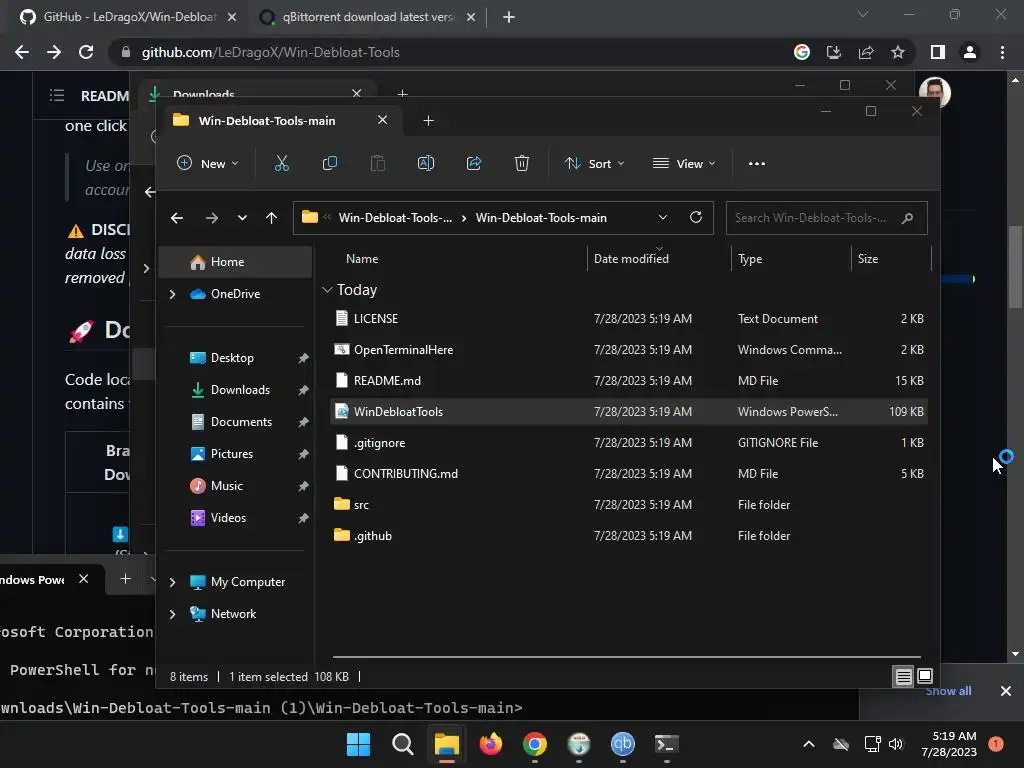The width and height of the screenshot is (1024, 768).
Task: Collapse the Today group
Action: [x=327, y=290]
